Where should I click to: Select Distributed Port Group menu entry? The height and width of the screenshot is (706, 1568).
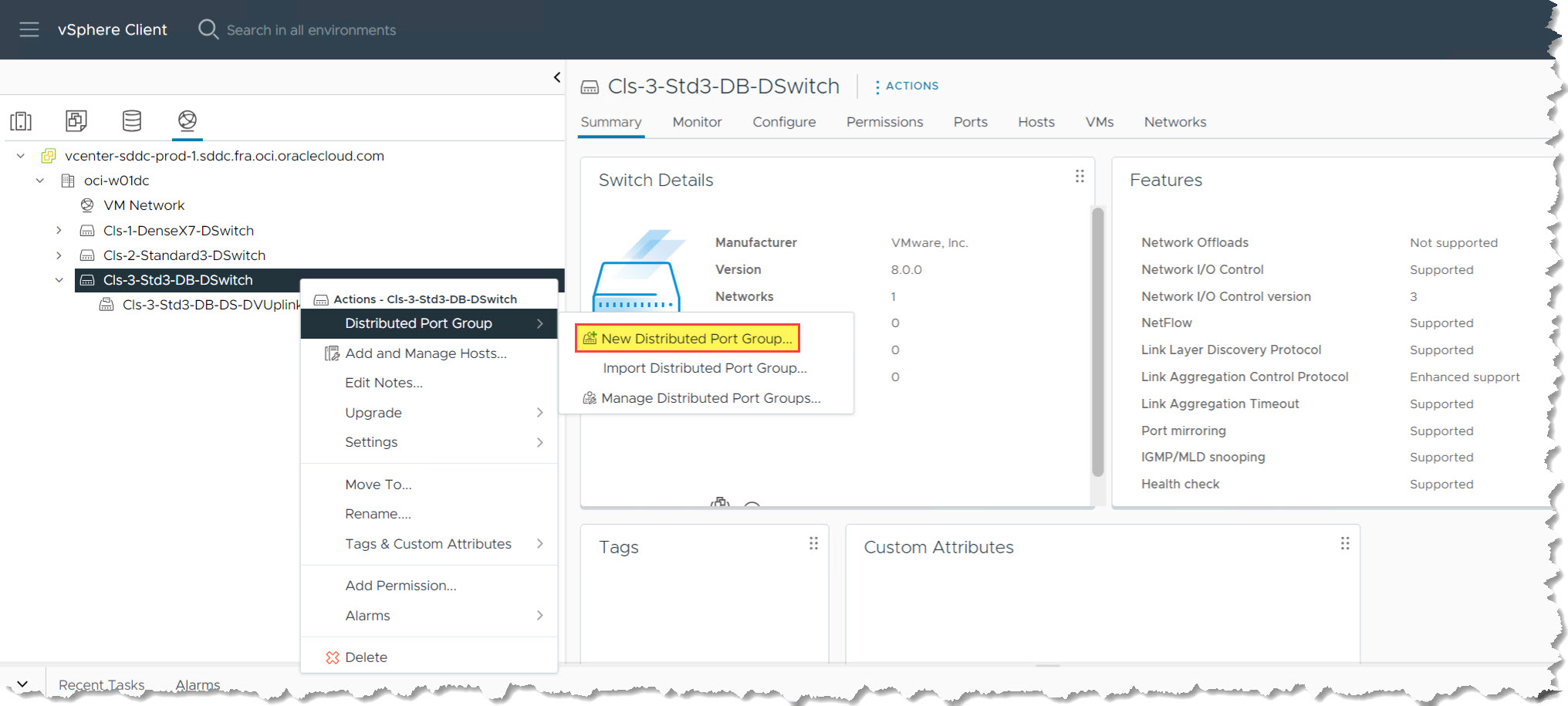(x=429, y=323)
